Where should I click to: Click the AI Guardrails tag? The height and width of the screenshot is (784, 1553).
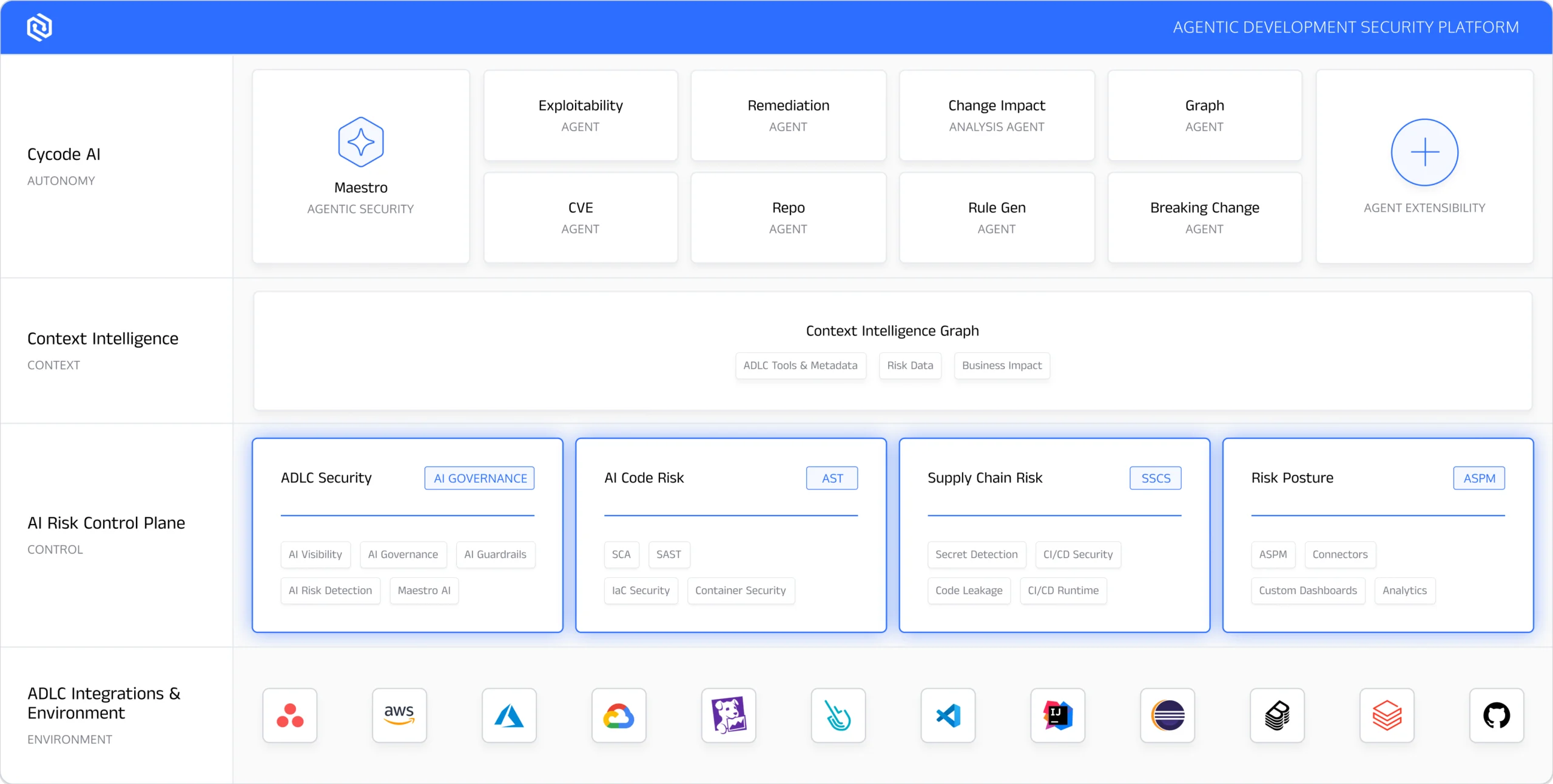tap(496, 555)
